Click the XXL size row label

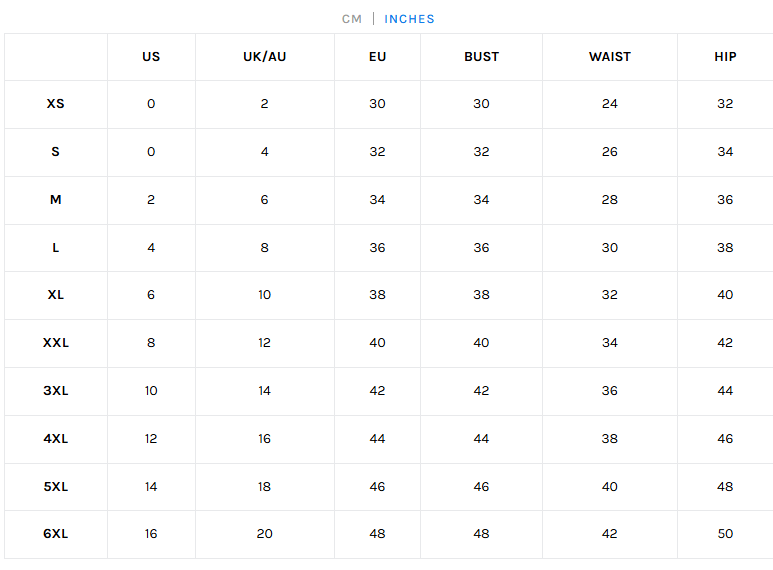pyautogui.click(x=55, y=343)
